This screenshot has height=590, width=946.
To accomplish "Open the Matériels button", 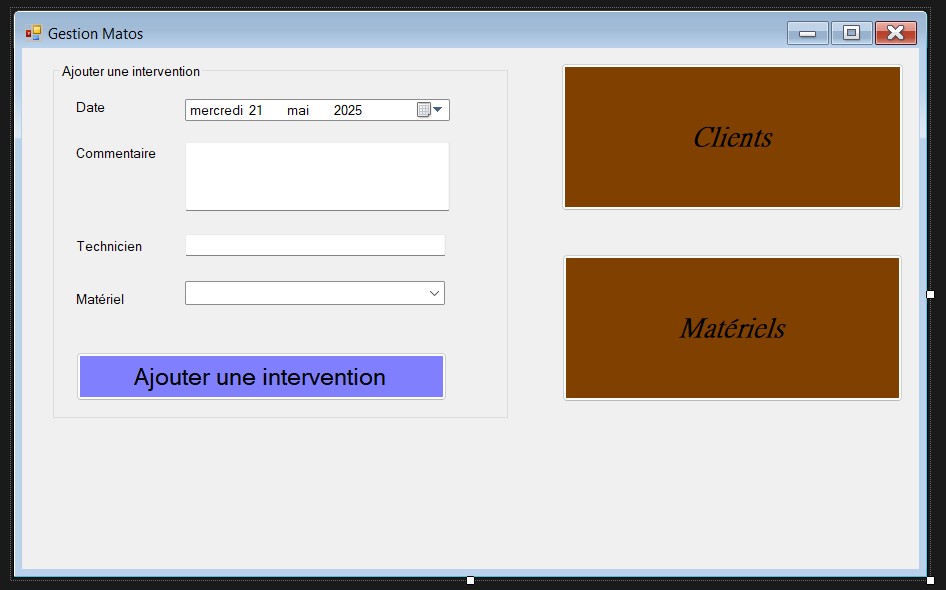I will coord(732,328).
